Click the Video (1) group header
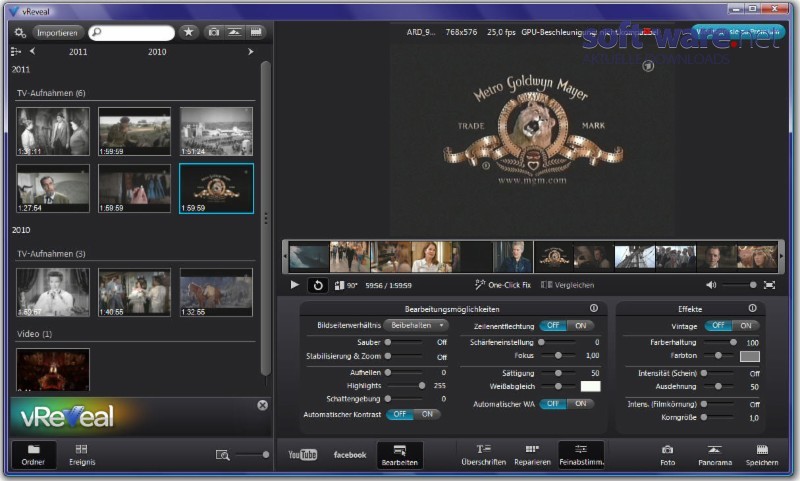The image size is (800, 481). click(x=34, y=334)
